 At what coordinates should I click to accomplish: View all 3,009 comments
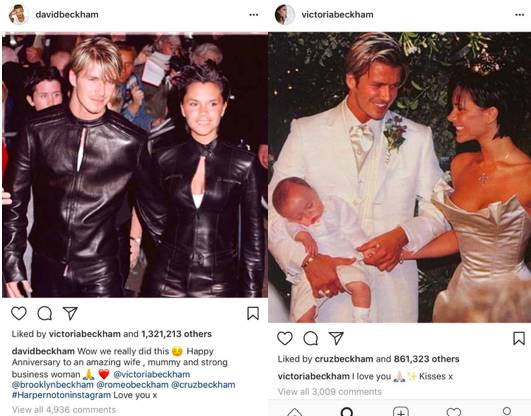coord(330,392)
